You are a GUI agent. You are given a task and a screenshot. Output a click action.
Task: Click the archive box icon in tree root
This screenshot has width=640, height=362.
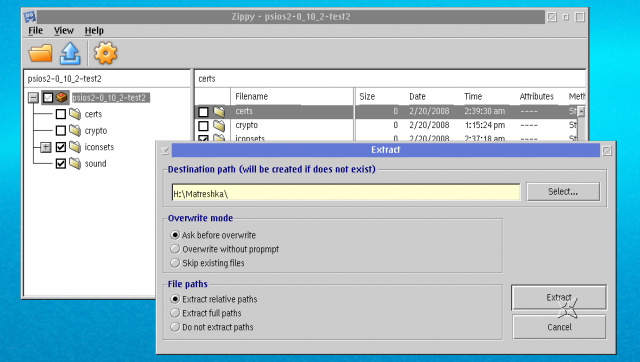(x=62, y=98)
